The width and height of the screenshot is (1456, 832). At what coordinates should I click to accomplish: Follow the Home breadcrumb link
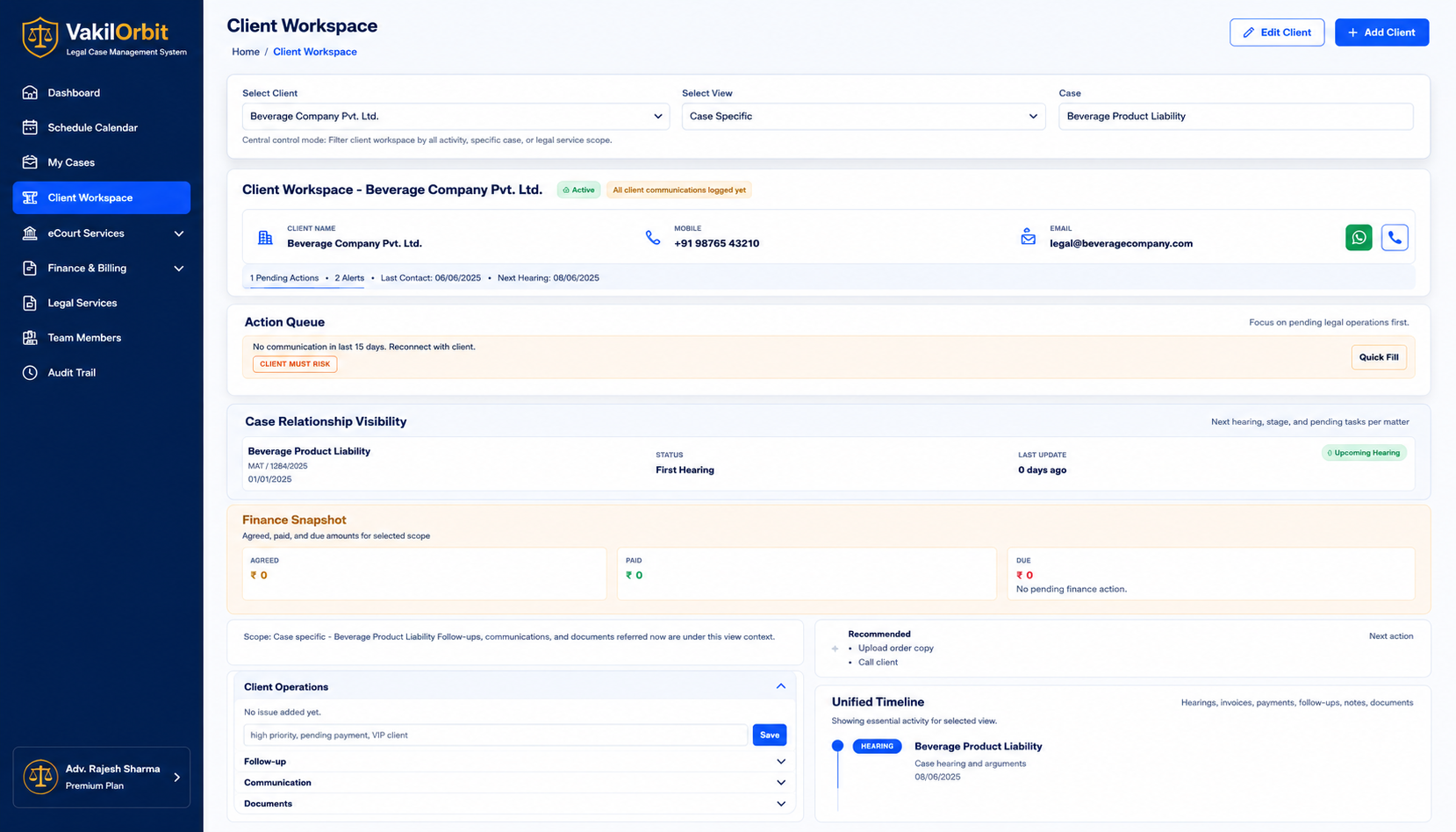(246, 52)
